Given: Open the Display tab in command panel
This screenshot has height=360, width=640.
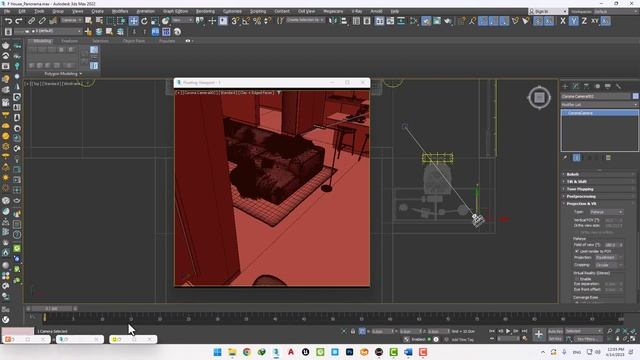Looking at the screenshot, I should pyautogui.click(x=608, y=86).
